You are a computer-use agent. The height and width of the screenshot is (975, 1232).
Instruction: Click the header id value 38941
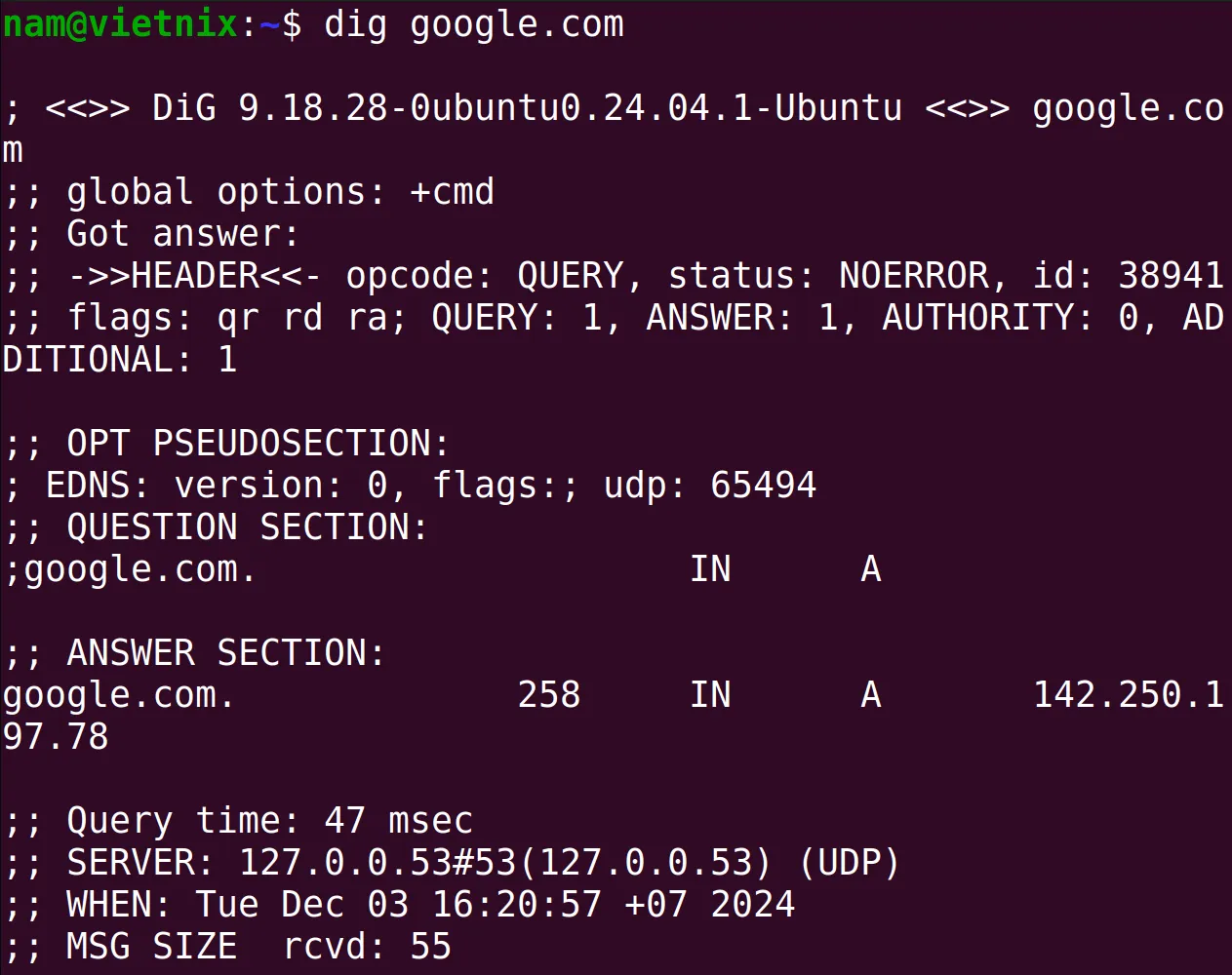coord(1171,277)
